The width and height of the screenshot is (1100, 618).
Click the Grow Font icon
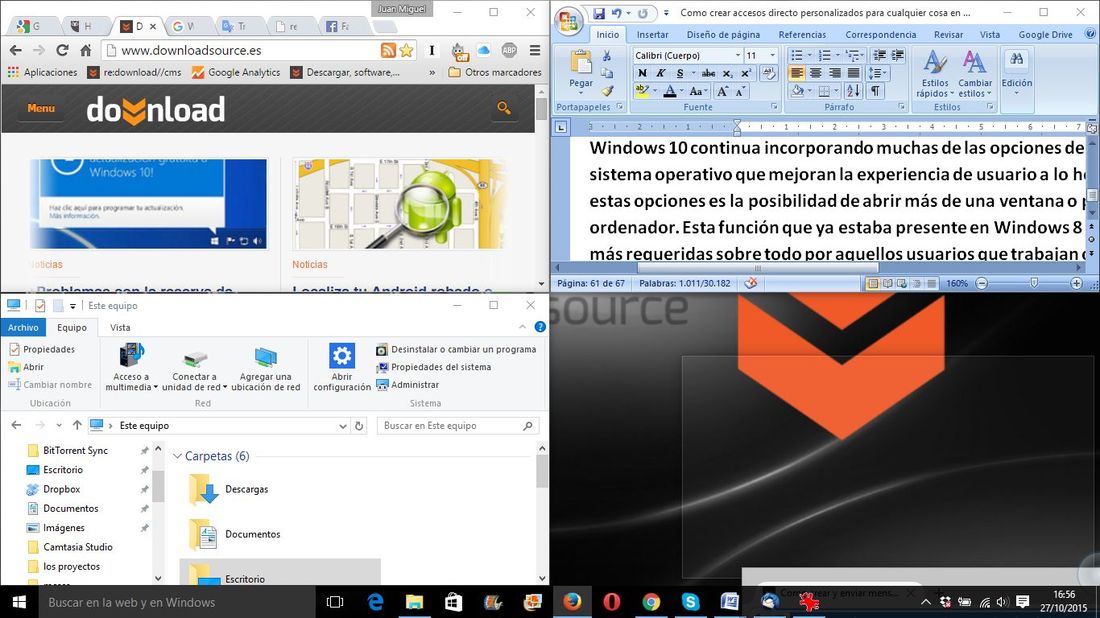[722, 91]
